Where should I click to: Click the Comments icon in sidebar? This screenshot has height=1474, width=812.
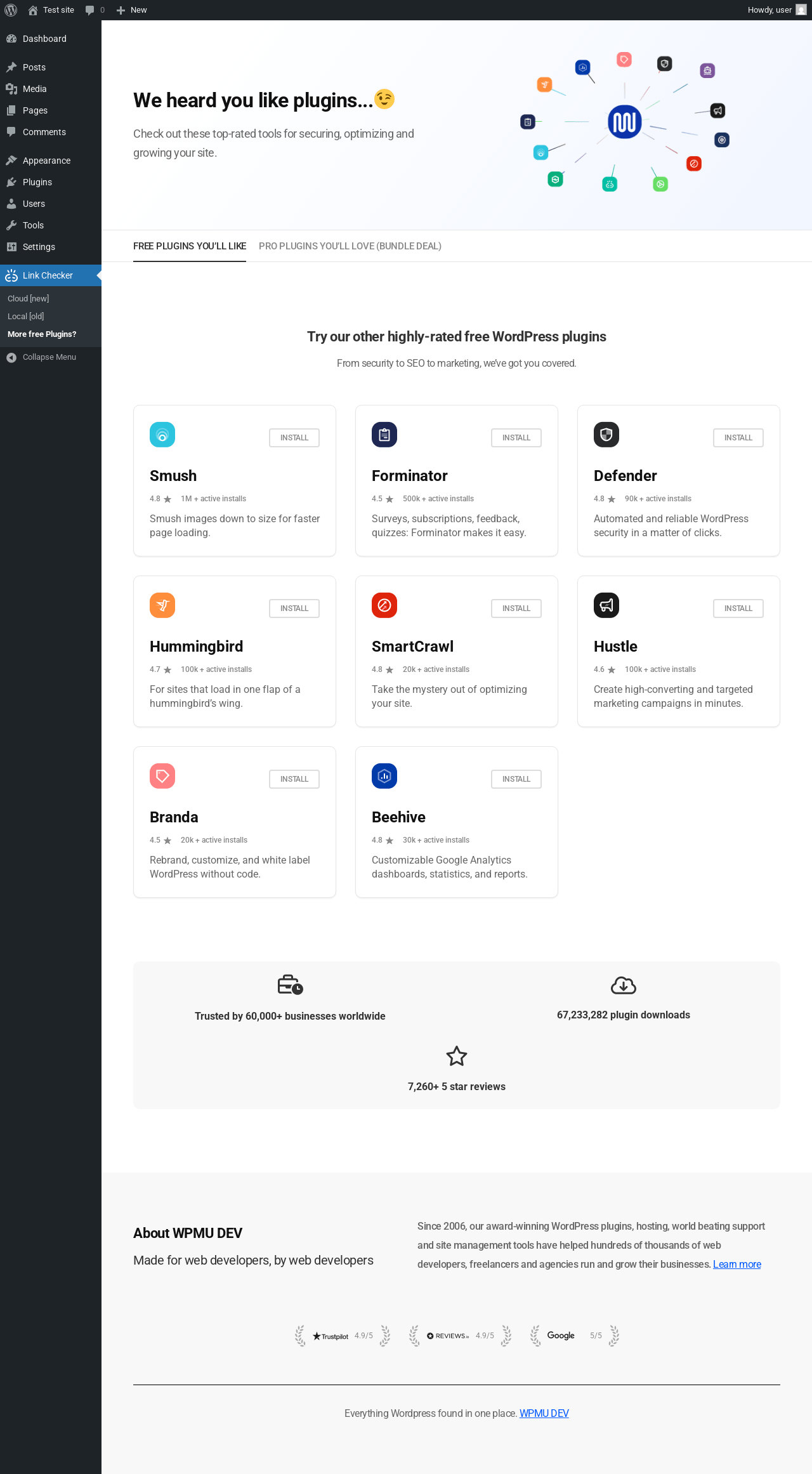click(11, 132)
